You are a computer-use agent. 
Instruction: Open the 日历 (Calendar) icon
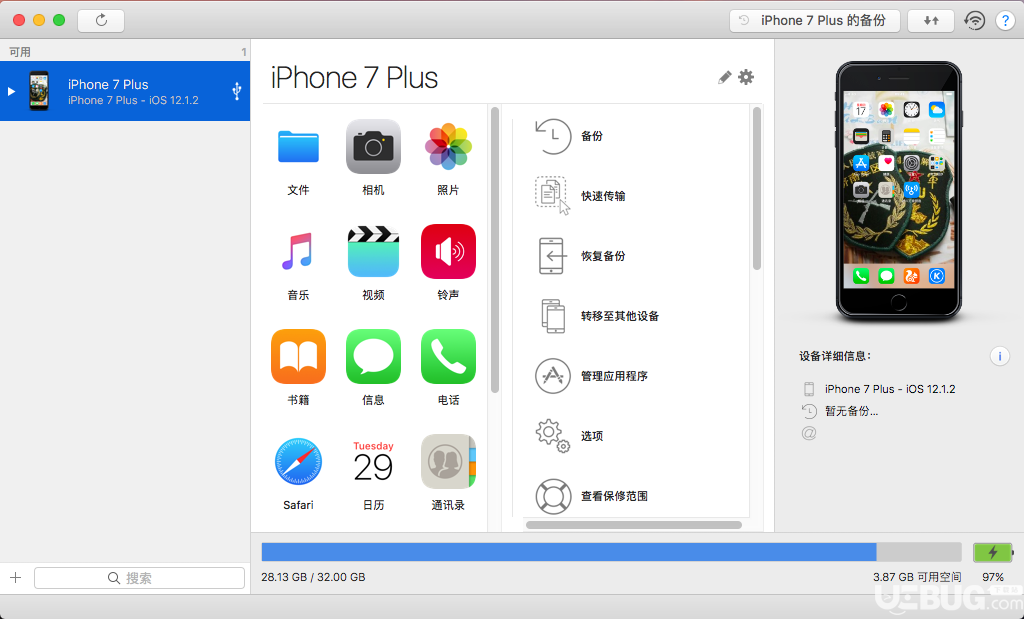click(373, 462)
